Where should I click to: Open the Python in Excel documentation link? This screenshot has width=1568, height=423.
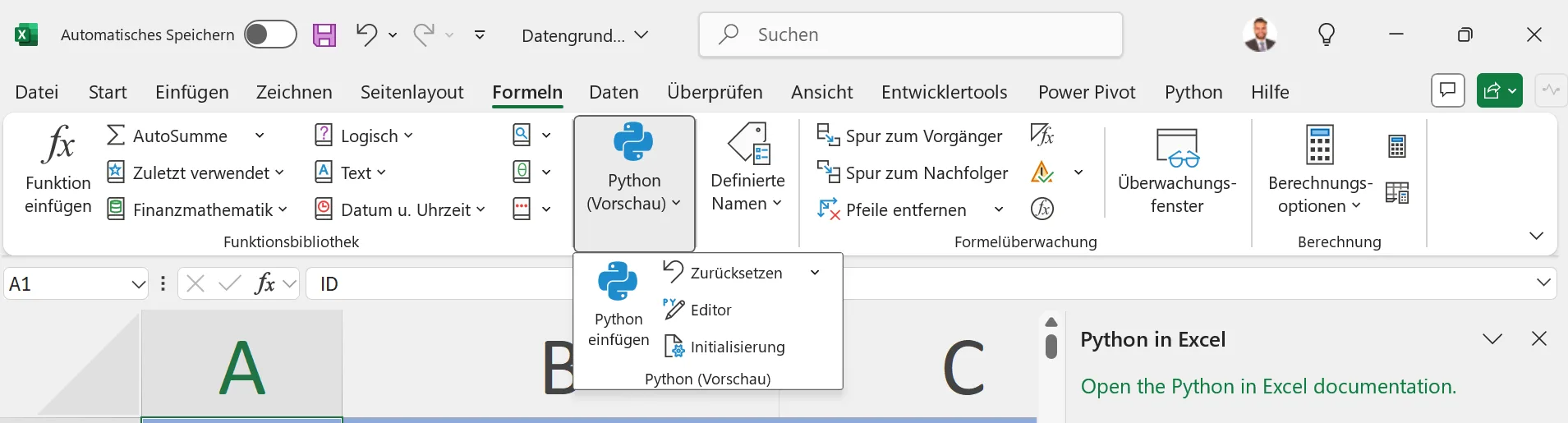pos(1267,386)
